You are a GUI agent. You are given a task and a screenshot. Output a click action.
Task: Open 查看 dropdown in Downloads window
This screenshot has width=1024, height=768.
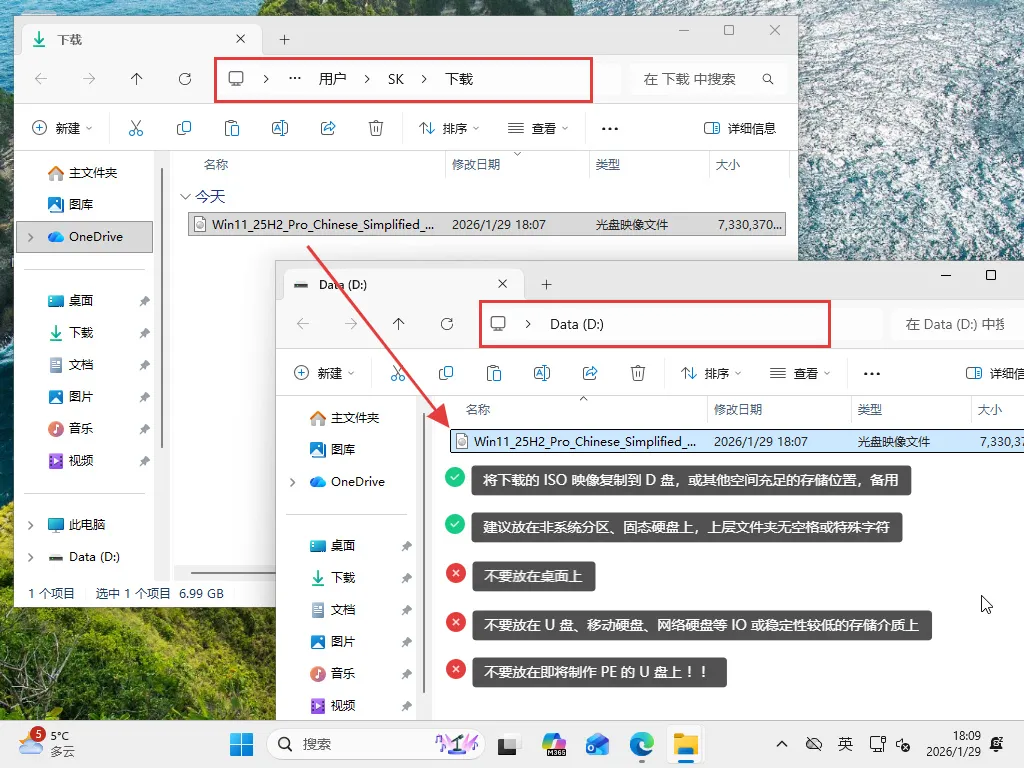click(538, 128)
